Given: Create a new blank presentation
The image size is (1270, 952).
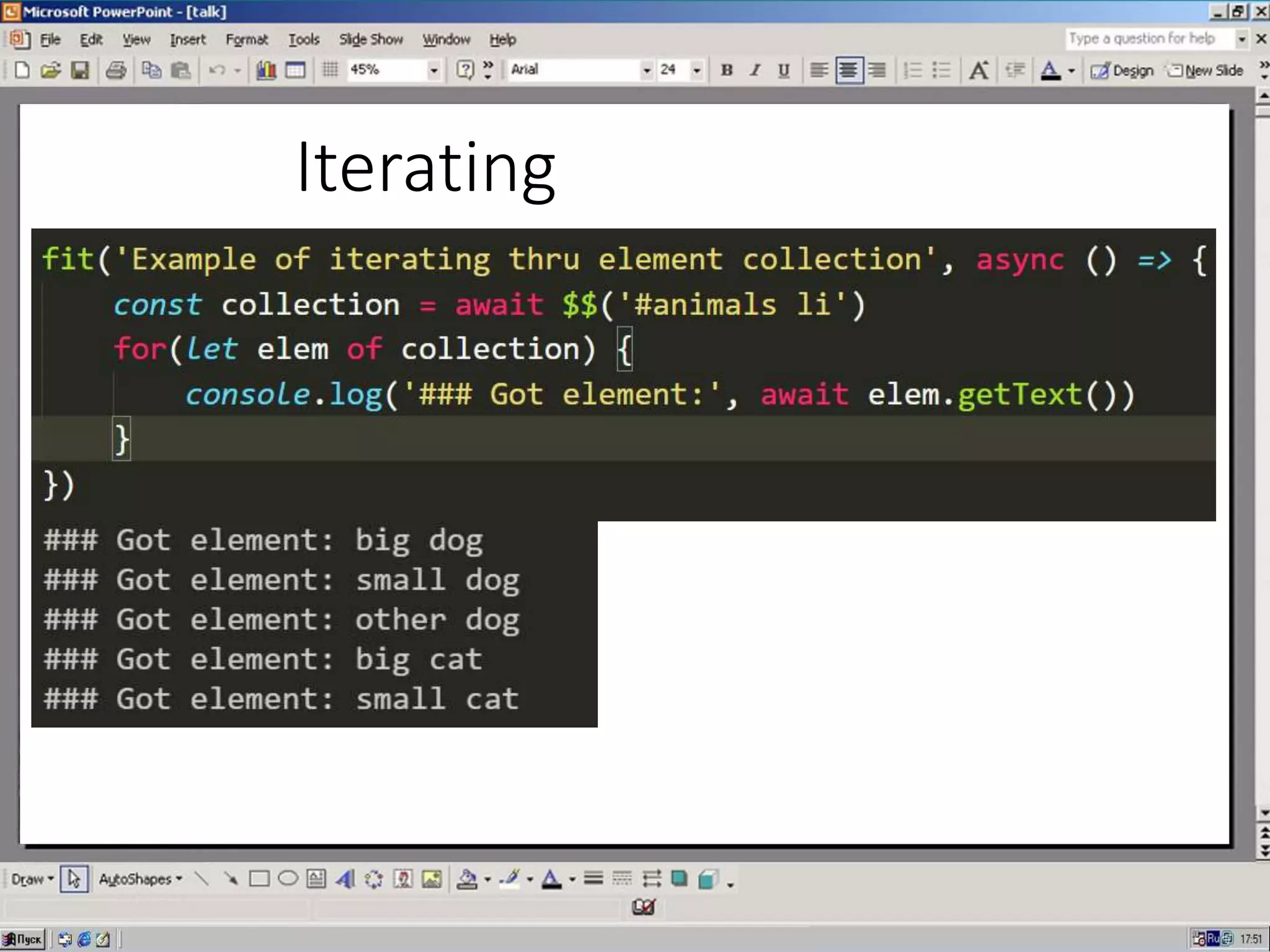Looking at the screenshot, I should click(22, 70).
